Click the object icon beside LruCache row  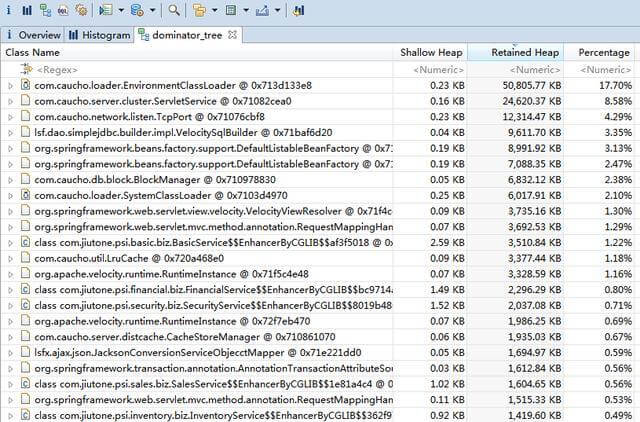(x=25, y=258)
